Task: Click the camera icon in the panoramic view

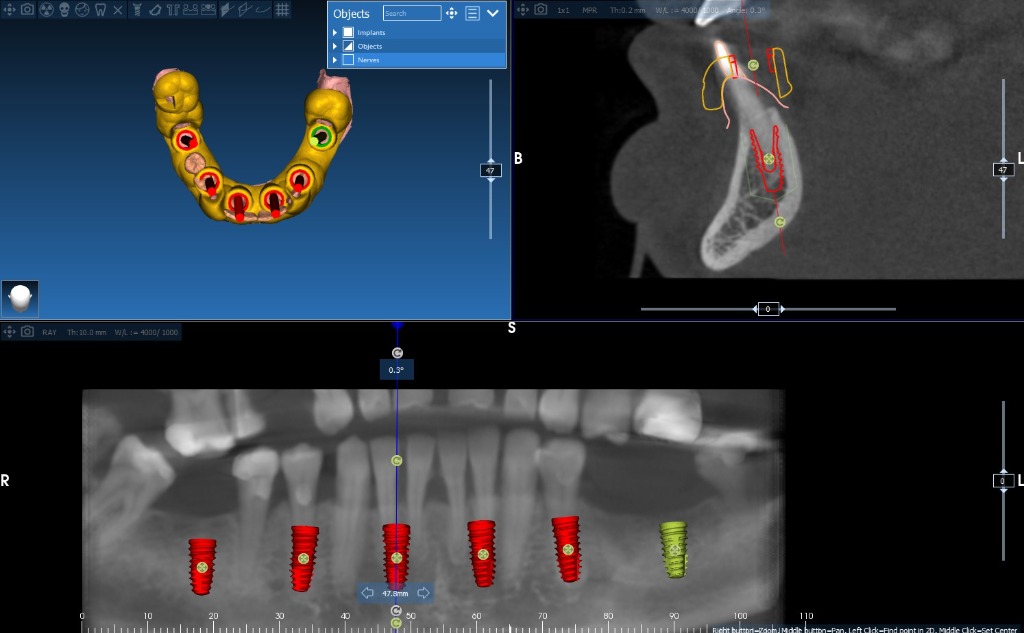Action: (x=28, y=331)
